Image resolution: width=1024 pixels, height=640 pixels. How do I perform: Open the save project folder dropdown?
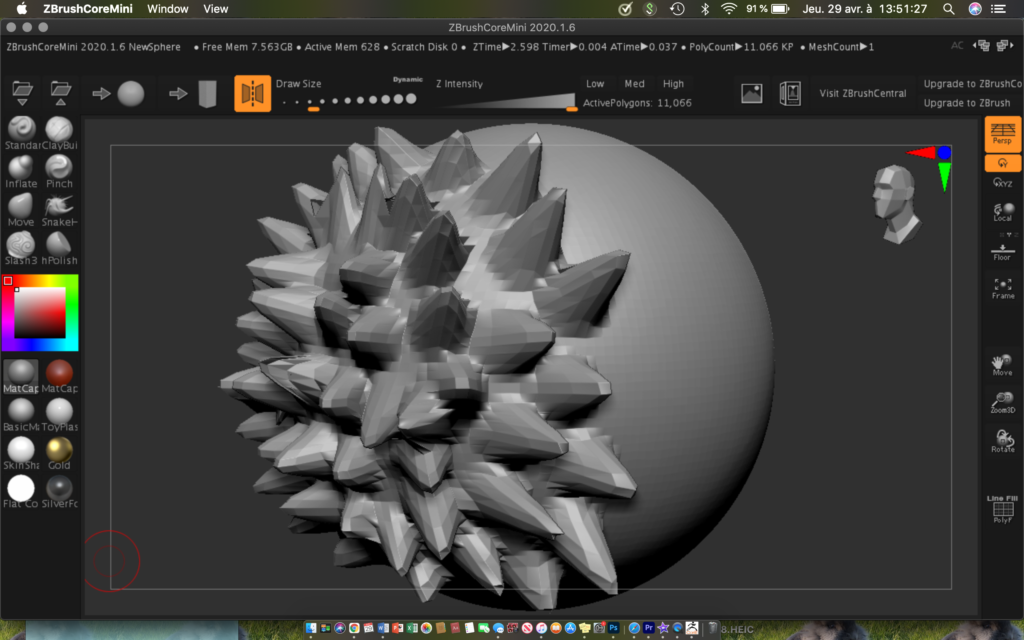point(60,93)
